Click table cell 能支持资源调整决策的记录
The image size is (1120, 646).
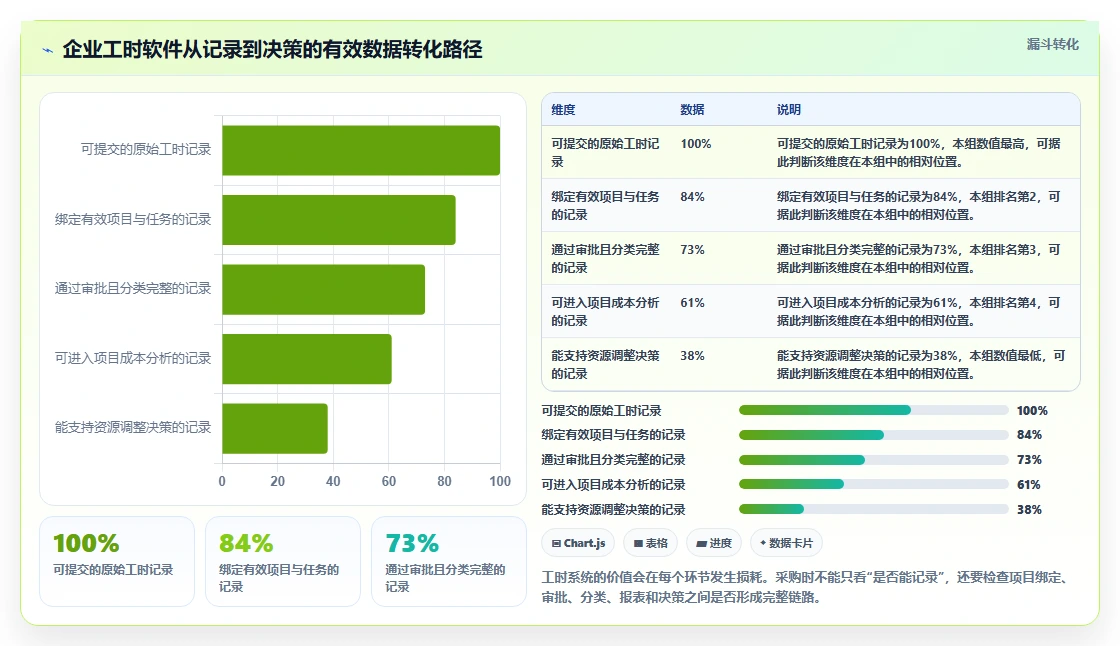pyautogui.click(x=605, y=364)
